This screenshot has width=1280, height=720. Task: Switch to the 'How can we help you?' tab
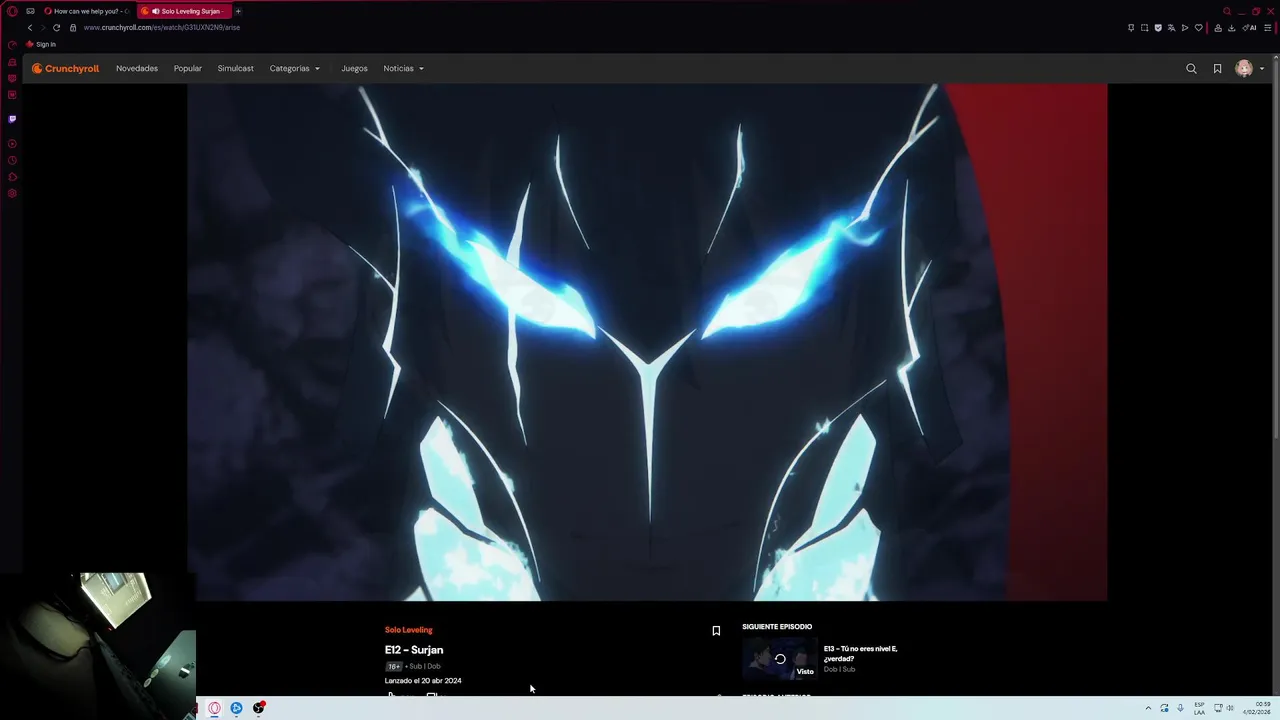point(86,11)
